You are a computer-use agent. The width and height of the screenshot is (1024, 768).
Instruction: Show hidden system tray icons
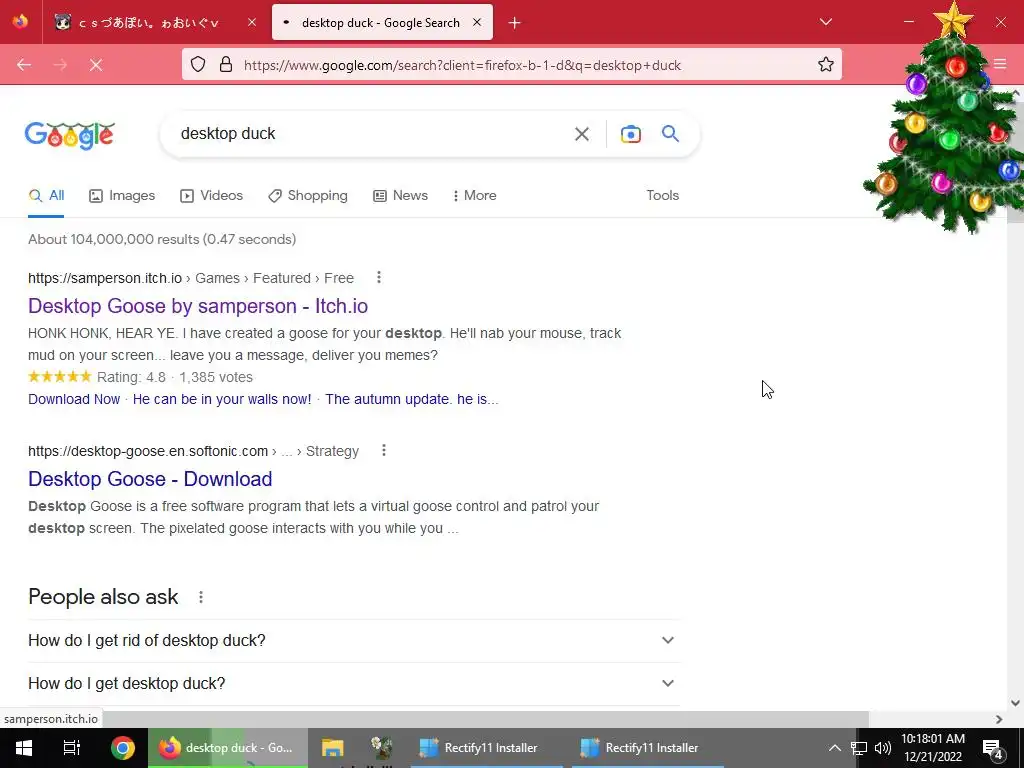tap(835, 748)
